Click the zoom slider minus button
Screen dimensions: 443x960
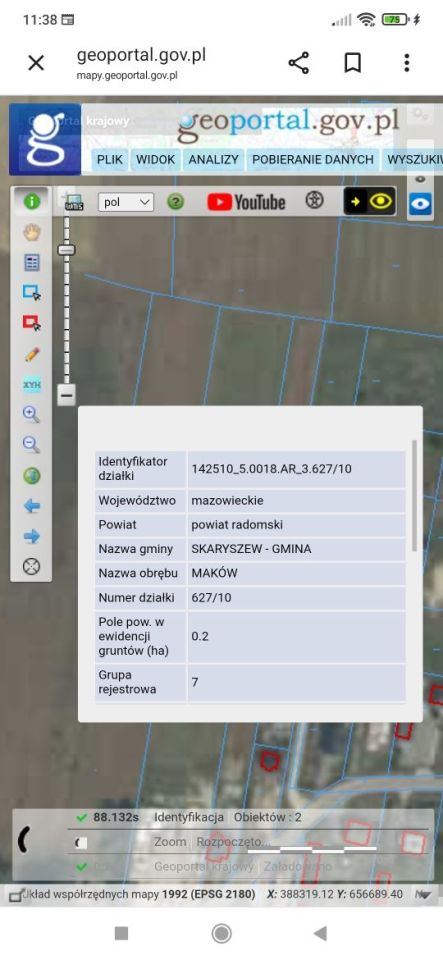(67, 395)
